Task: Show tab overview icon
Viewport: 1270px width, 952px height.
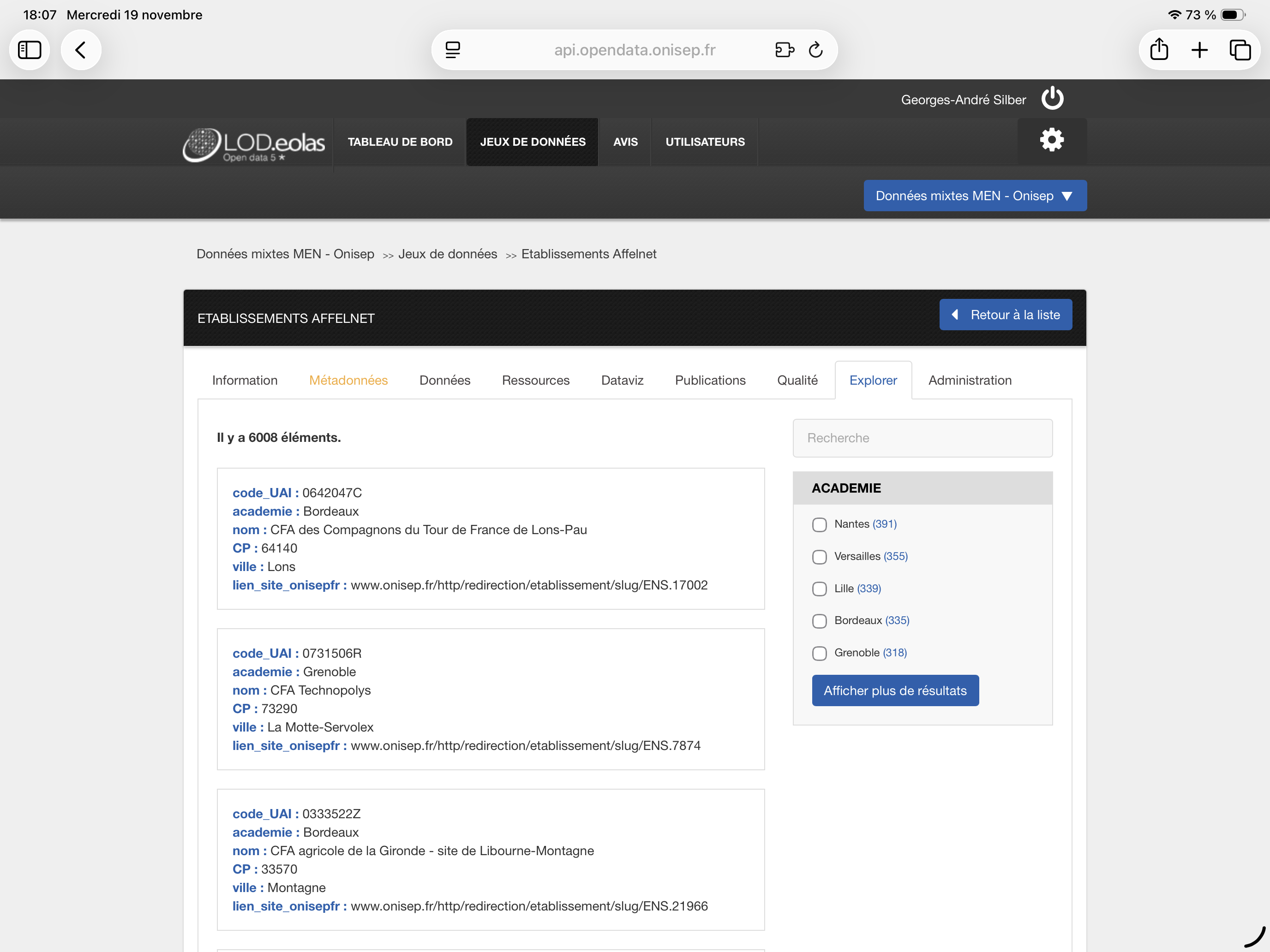Action: click(1240, 50)
